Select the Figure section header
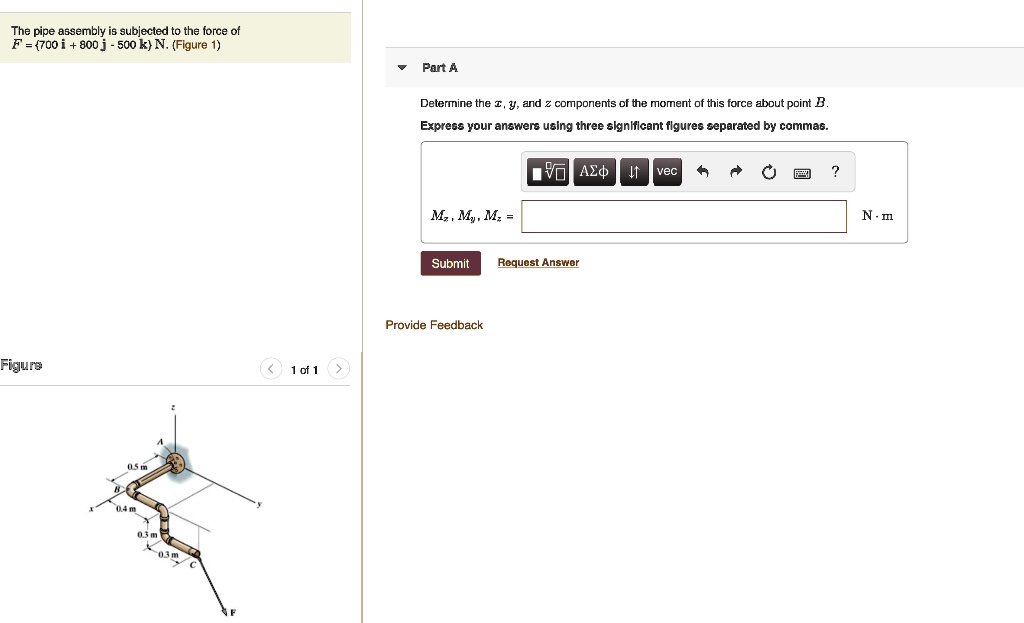Image resolution: width=1024 pixels, height=623 pixels. (x=21, y=364)
